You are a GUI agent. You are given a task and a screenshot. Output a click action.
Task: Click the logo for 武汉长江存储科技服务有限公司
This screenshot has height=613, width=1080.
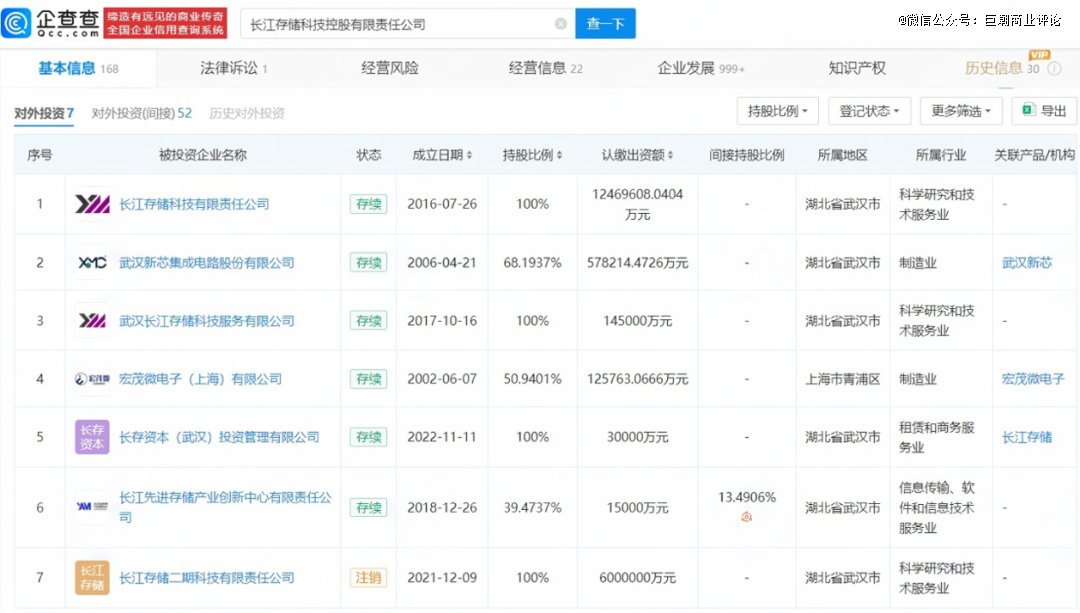point(92,320)
